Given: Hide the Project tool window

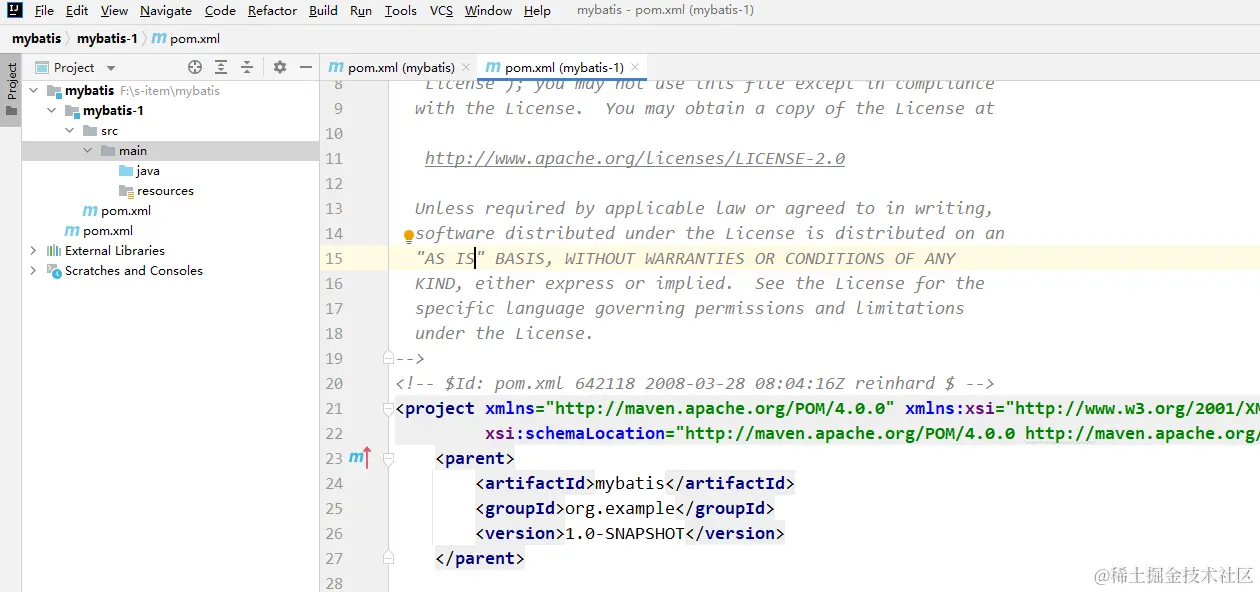Looking at the screenshot, I should point(306,67).
